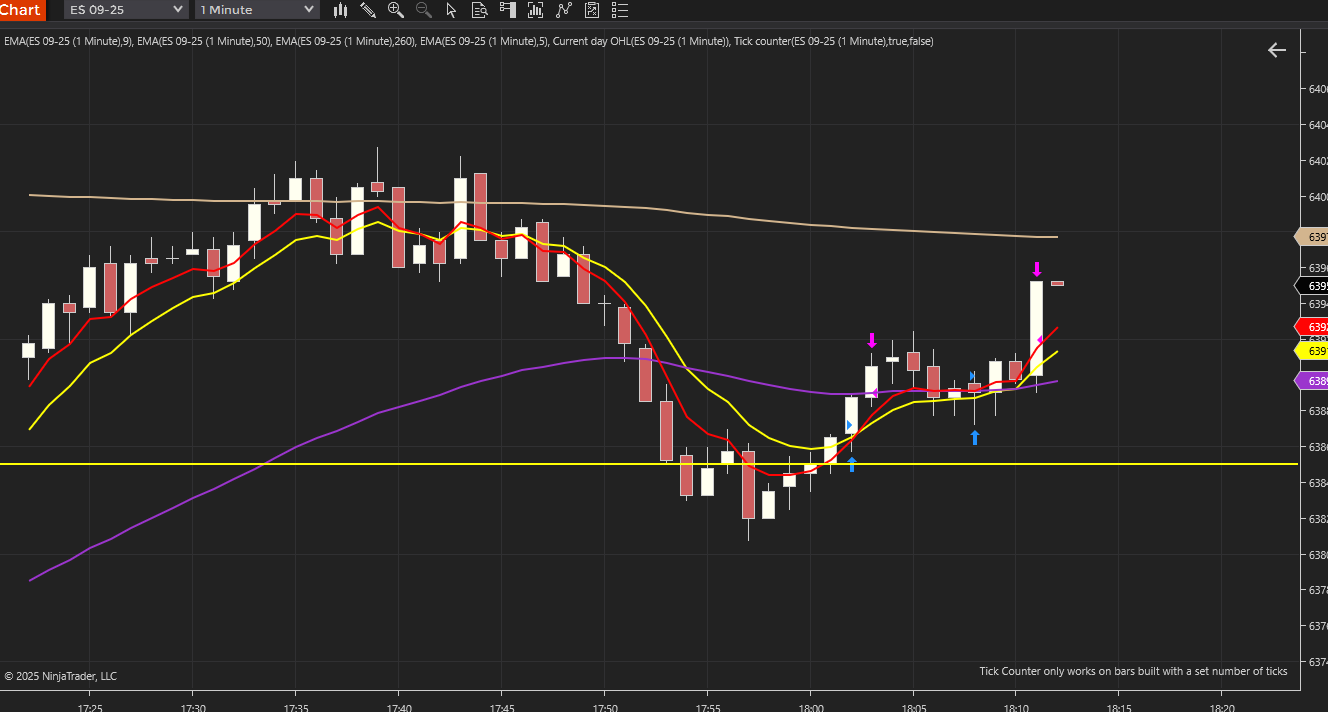Open the chart Properties list icon
This screenshot has height=712, width=1328.
click(621, 10)
